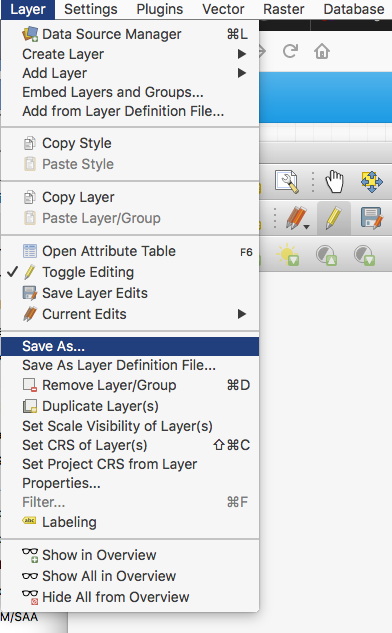Expand the Current Edits submenu arrow
The image size is (392, 633).
click(241, 314)
